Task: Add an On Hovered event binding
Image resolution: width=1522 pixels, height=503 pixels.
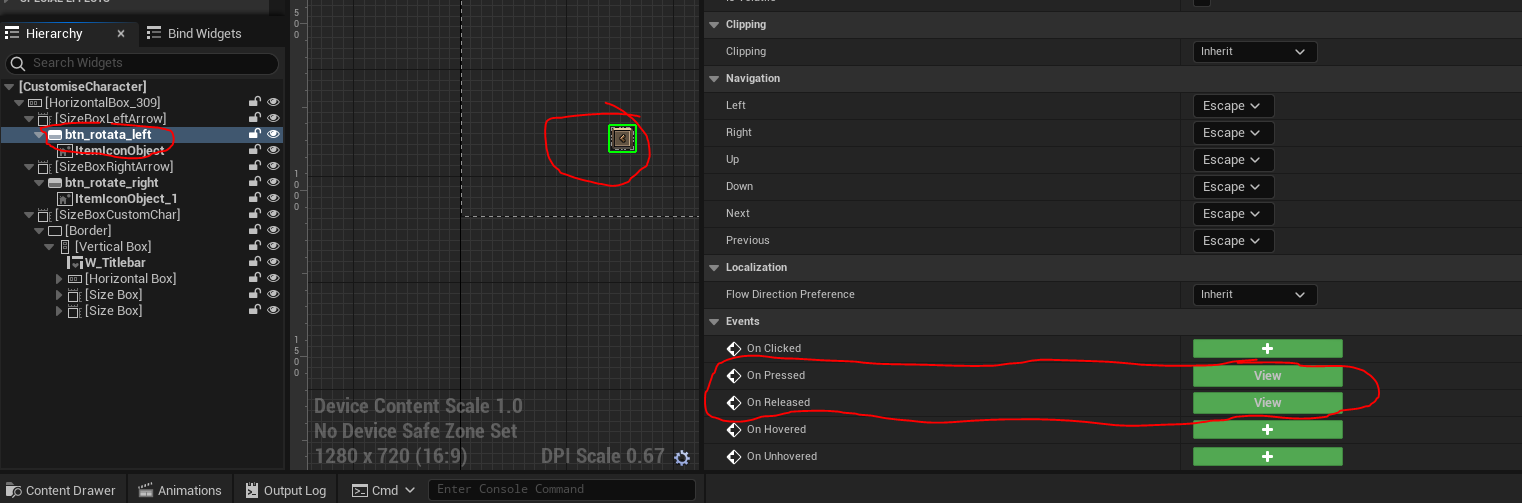Action: (x=1267, y=429)
